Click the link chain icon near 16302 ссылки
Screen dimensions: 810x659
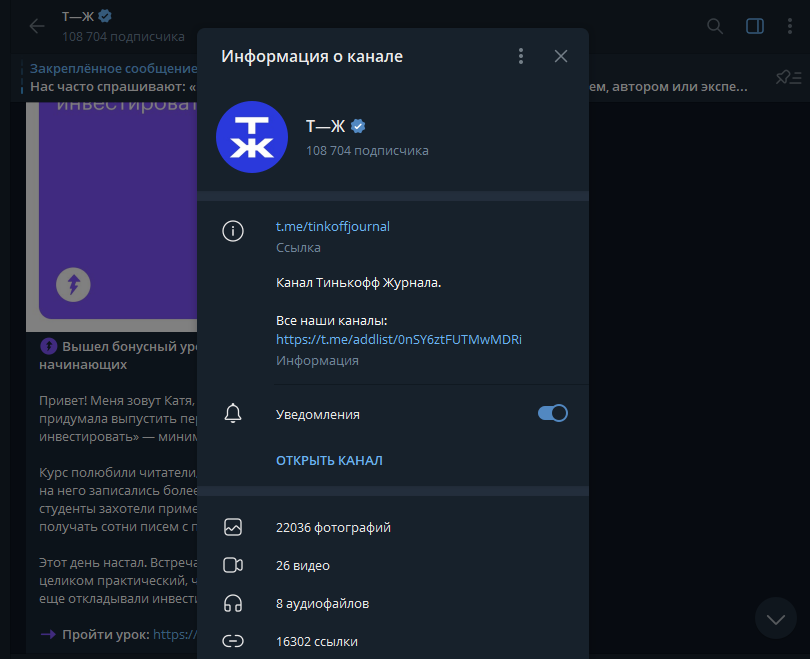[233, 640]
